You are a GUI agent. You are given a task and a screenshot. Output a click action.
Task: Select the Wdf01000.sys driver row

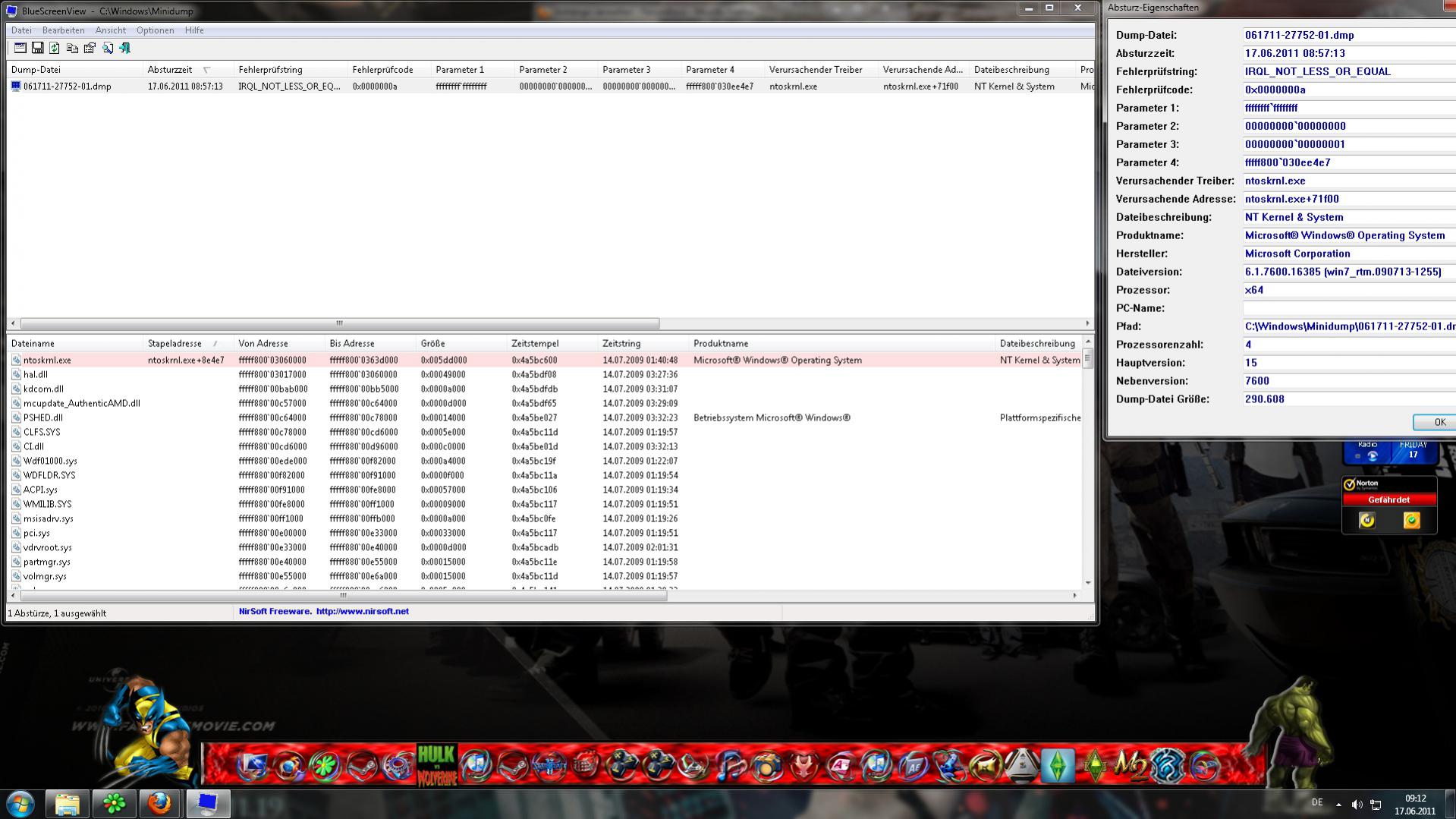[545, 461]
